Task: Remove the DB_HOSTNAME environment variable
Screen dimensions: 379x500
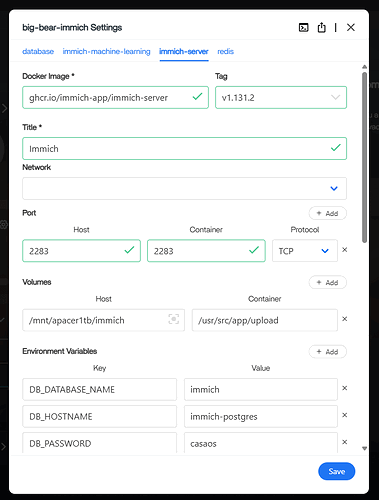Action: click(345, 415)
